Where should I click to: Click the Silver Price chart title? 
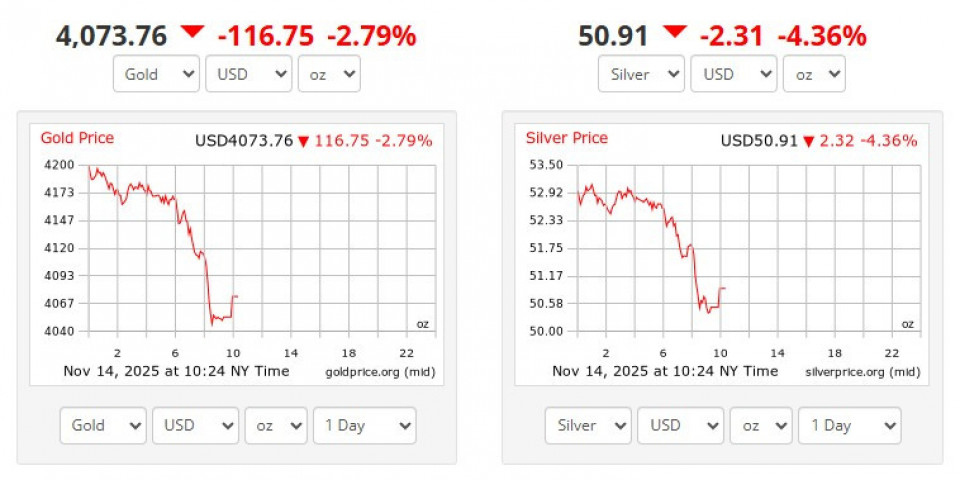pyautogui.click(x=567, y=138)
